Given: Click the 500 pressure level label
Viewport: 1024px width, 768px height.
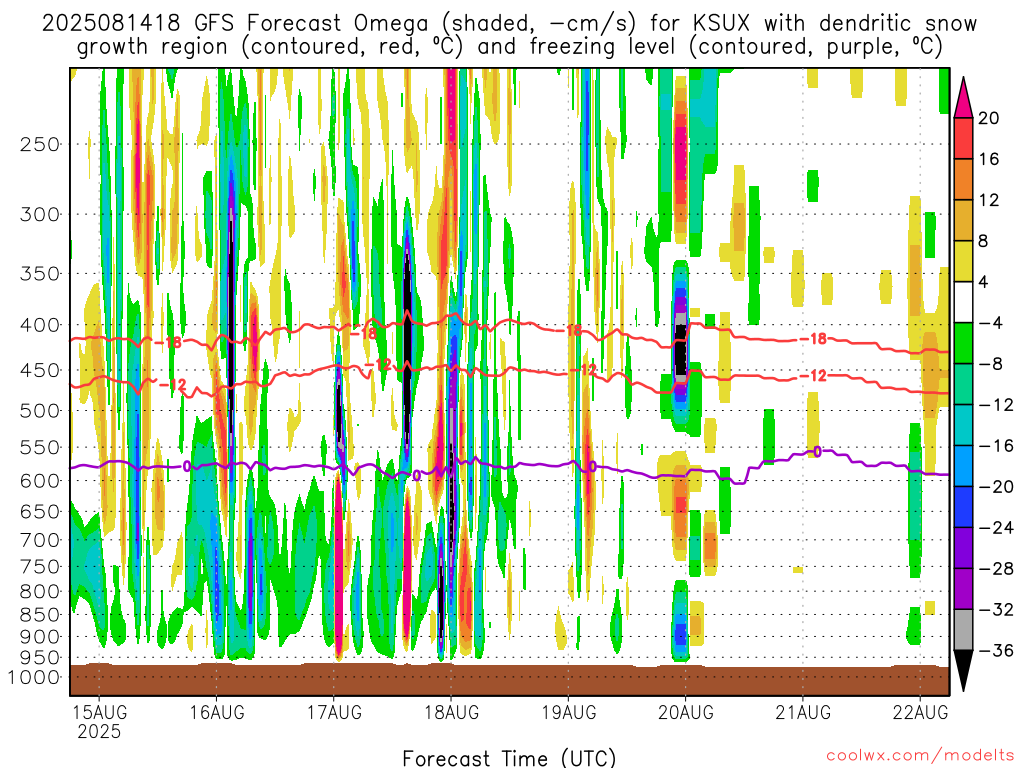Looking at the screenshot, I should 40,411.
